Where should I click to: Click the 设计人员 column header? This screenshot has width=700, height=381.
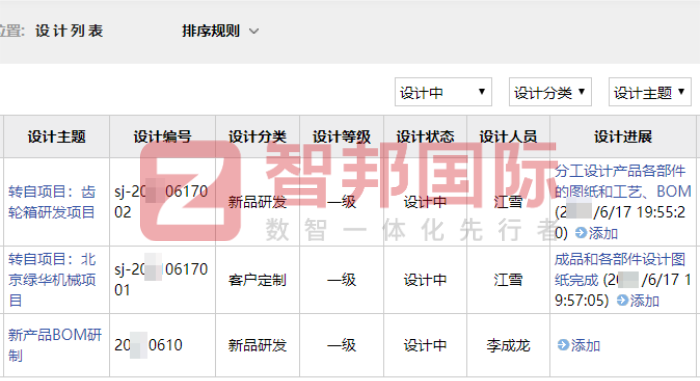click(x=508, y=137)
